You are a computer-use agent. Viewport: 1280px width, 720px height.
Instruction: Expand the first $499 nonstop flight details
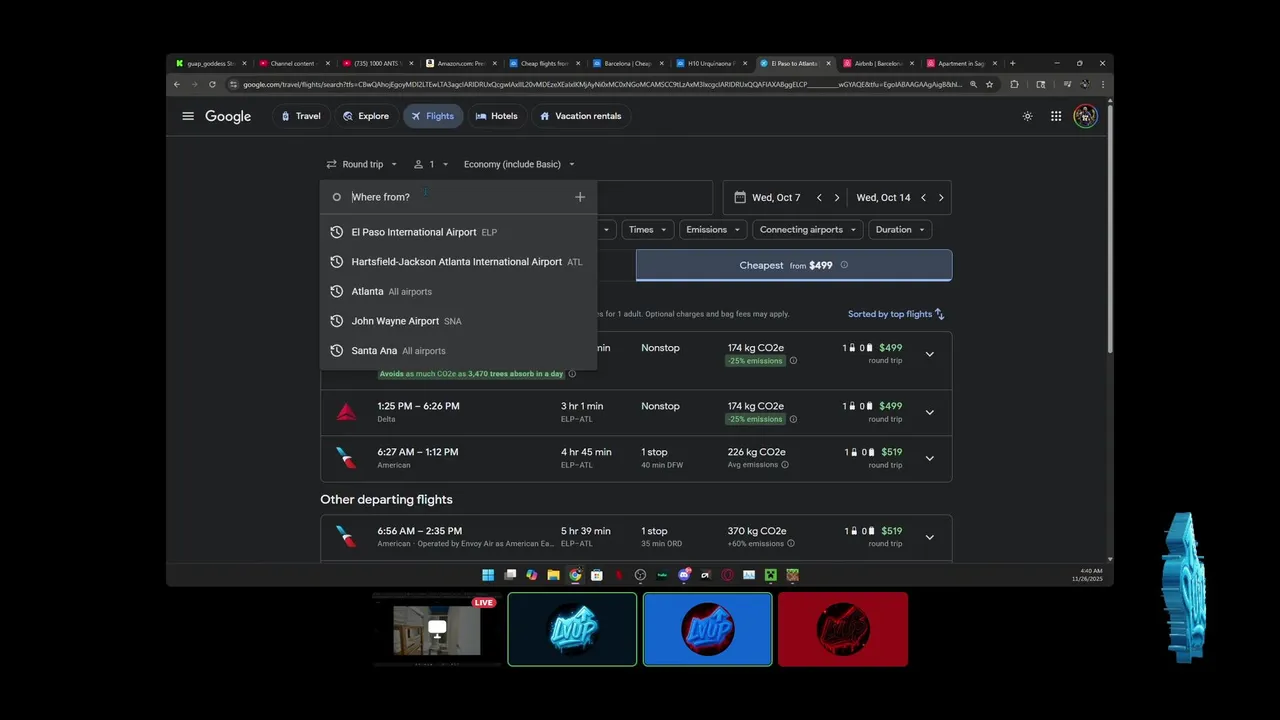tap(929, 354)
